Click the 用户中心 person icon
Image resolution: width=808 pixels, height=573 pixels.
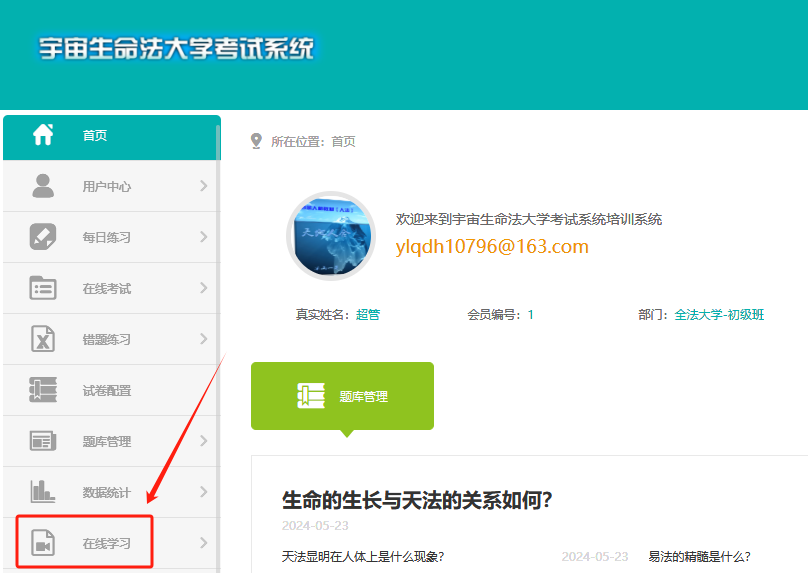[x=43, y=186]
